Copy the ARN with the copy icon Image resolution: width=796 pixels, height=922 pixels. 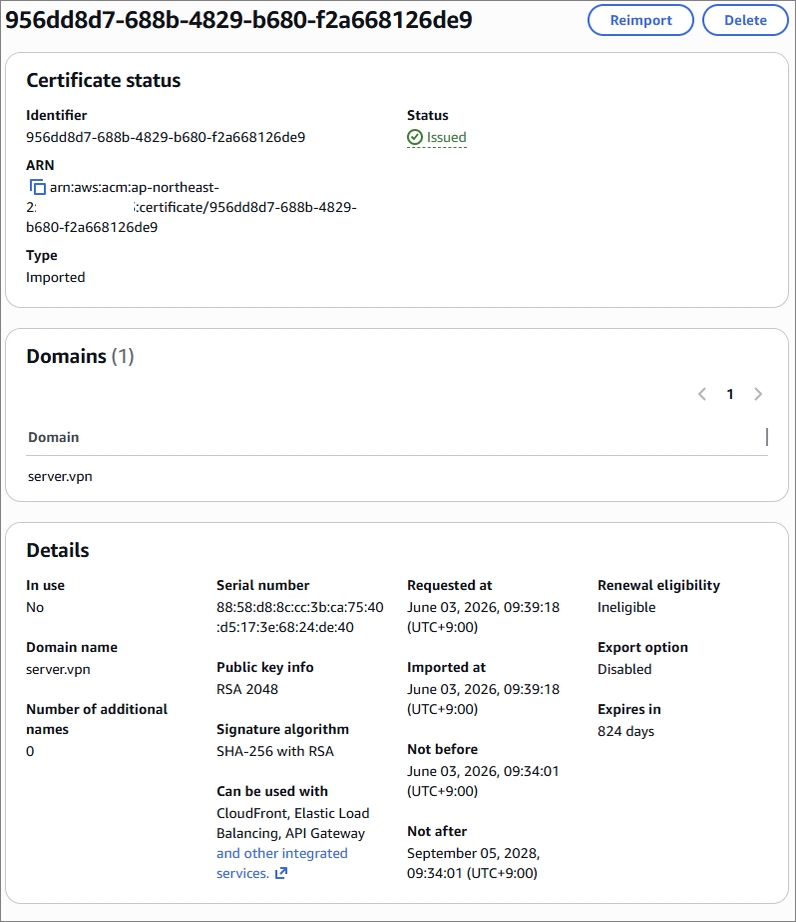pyautogui.click(x=38, y=187)
